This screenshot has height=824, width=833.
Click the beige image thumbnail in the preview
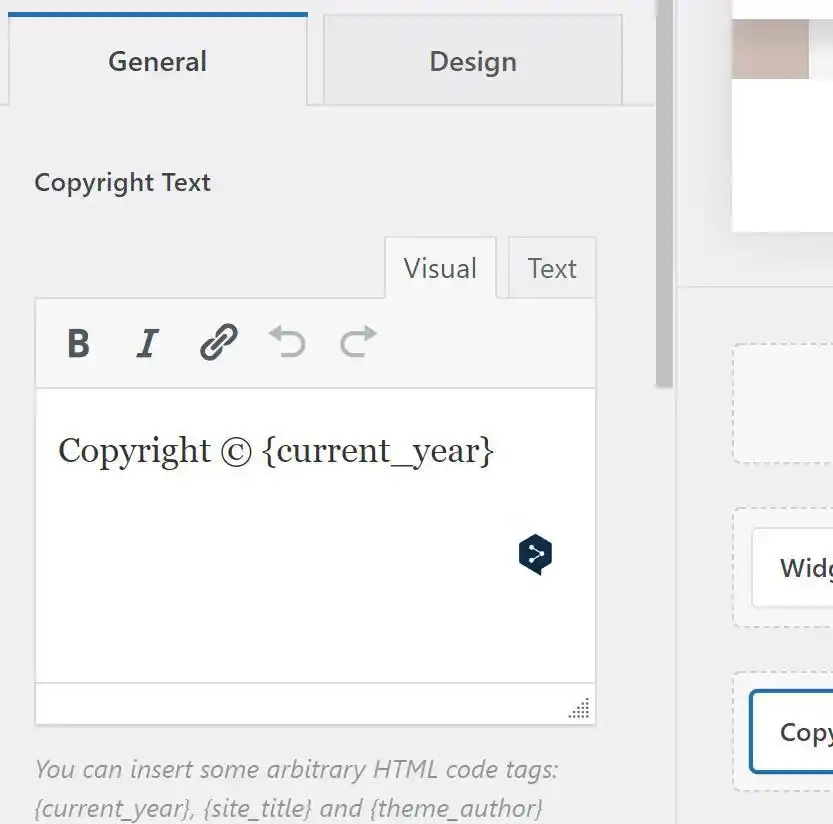769,48
